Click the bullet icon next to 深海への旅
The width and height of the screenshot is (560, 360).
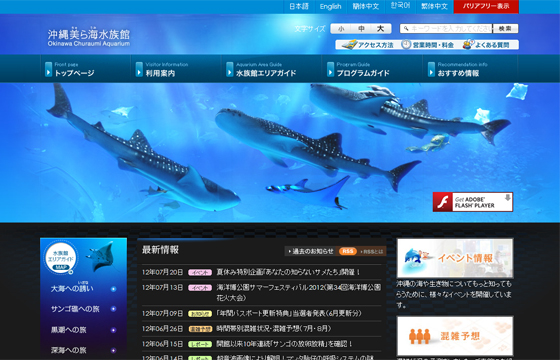114,350
